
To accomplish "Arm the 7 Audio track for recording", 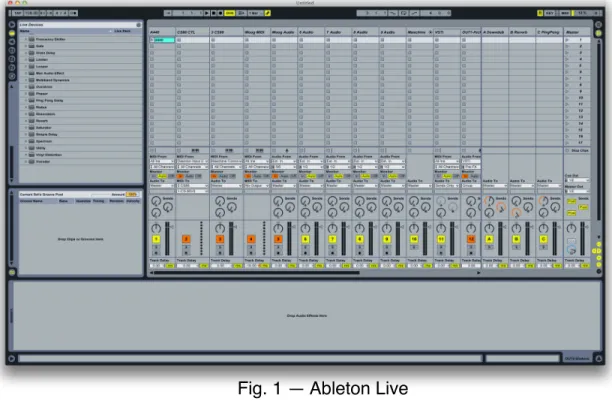I will [332, 253].
